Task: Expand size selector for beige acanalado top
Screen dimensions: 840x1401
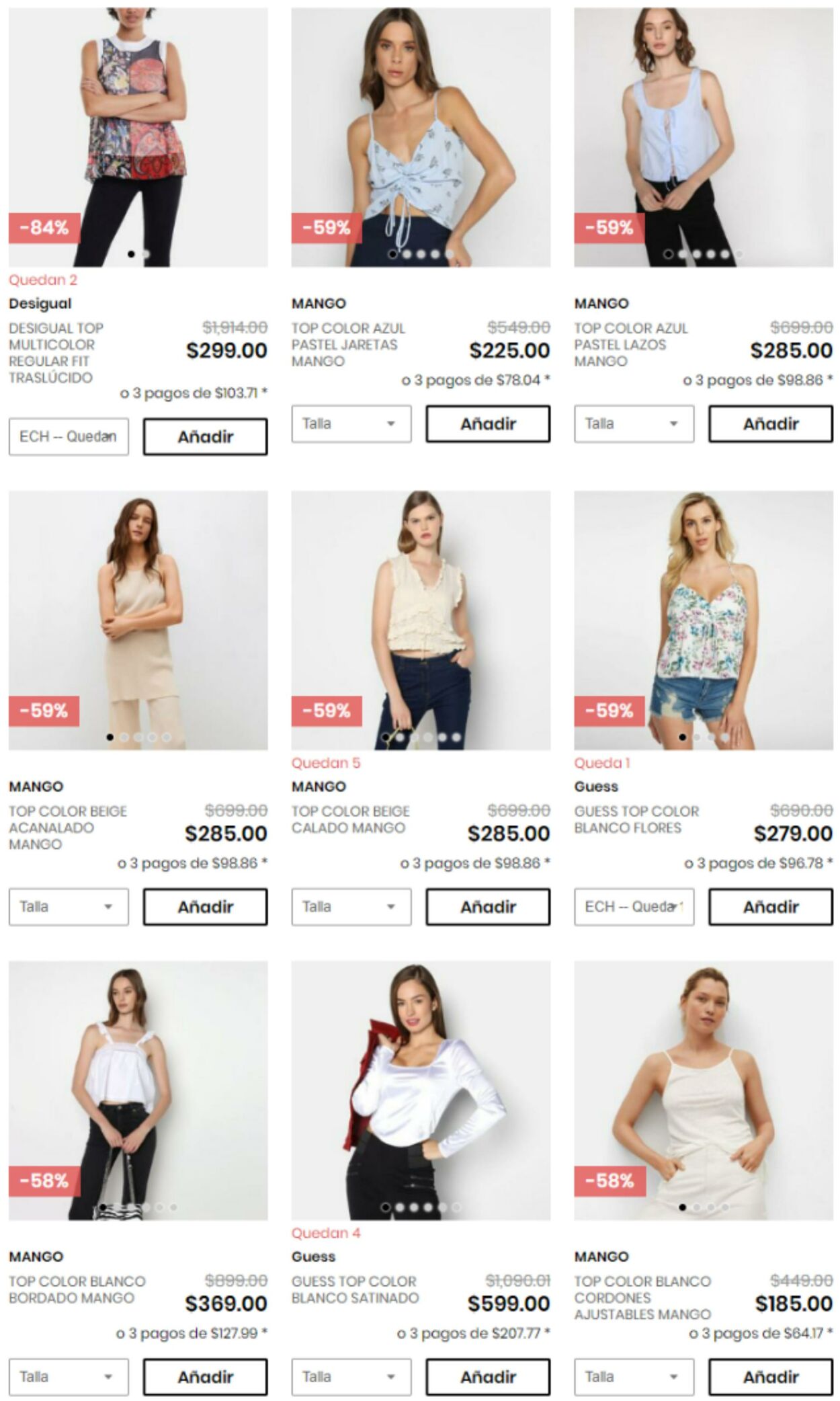Action: 69,907
